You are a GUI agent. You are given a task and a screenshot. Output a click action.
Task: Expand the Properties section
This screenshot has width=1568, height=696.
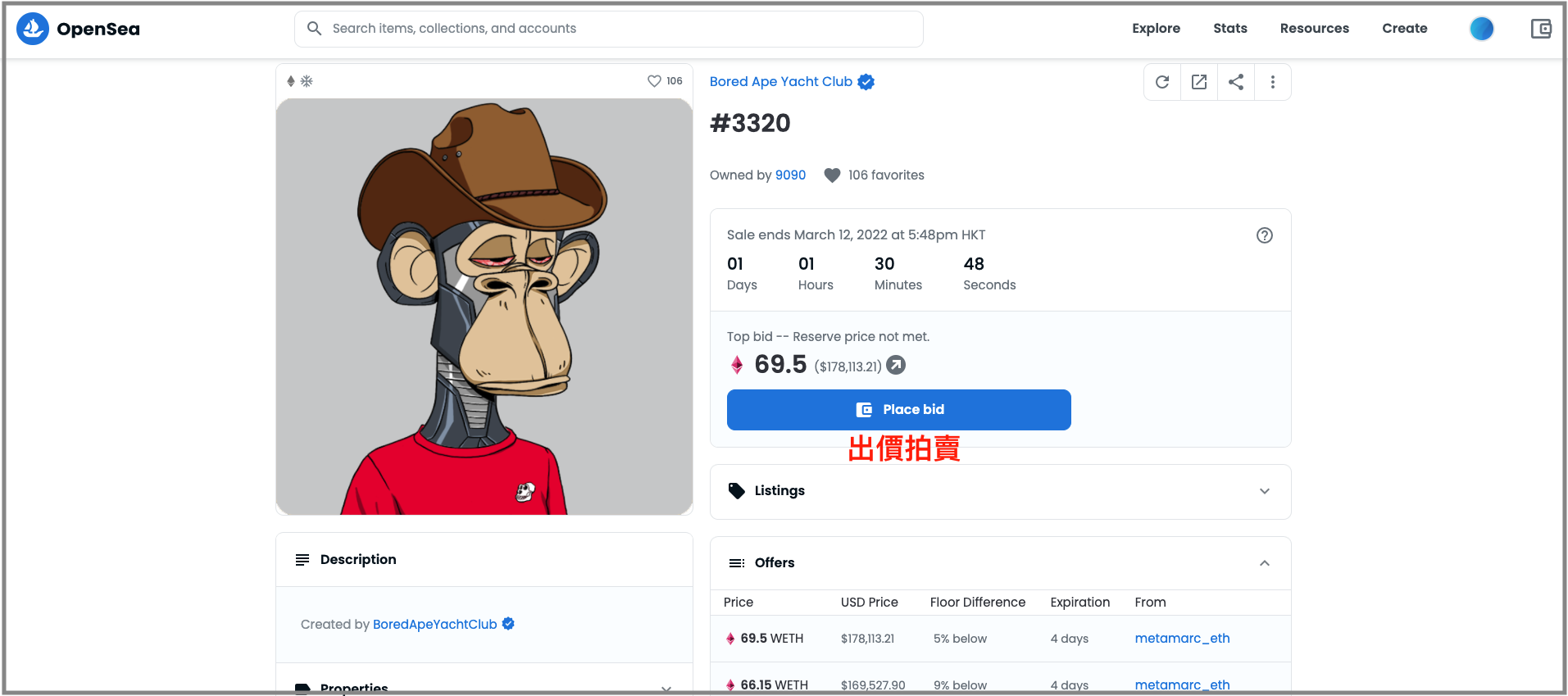[x=484, y=687]
